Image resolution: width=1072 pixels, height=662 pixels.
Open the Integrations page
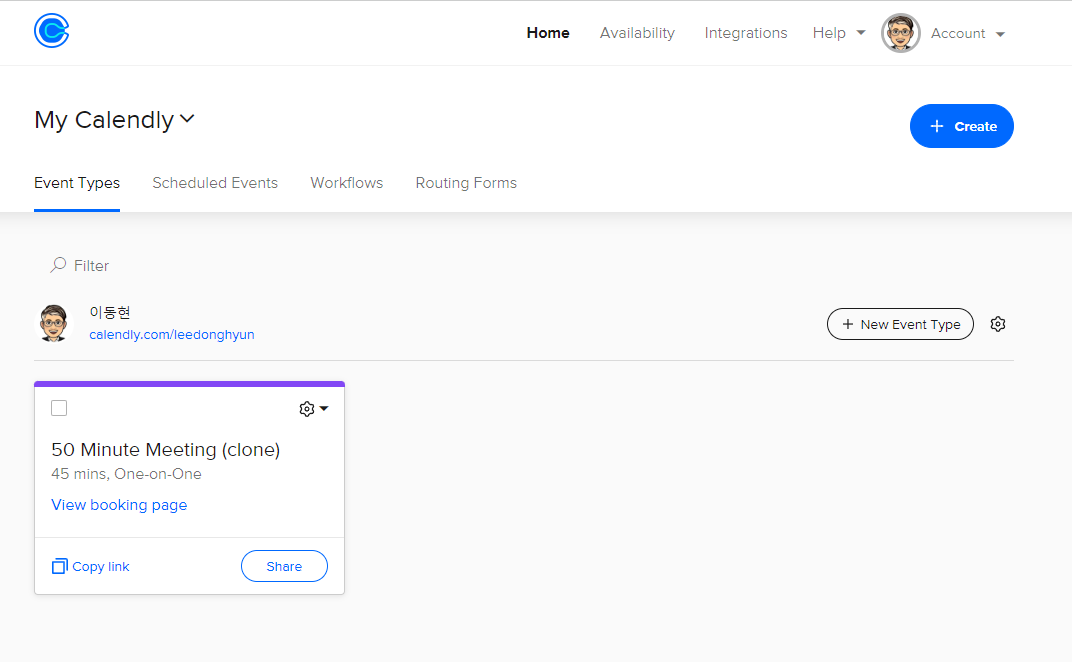pyautogui.click(x=745, y=33)
